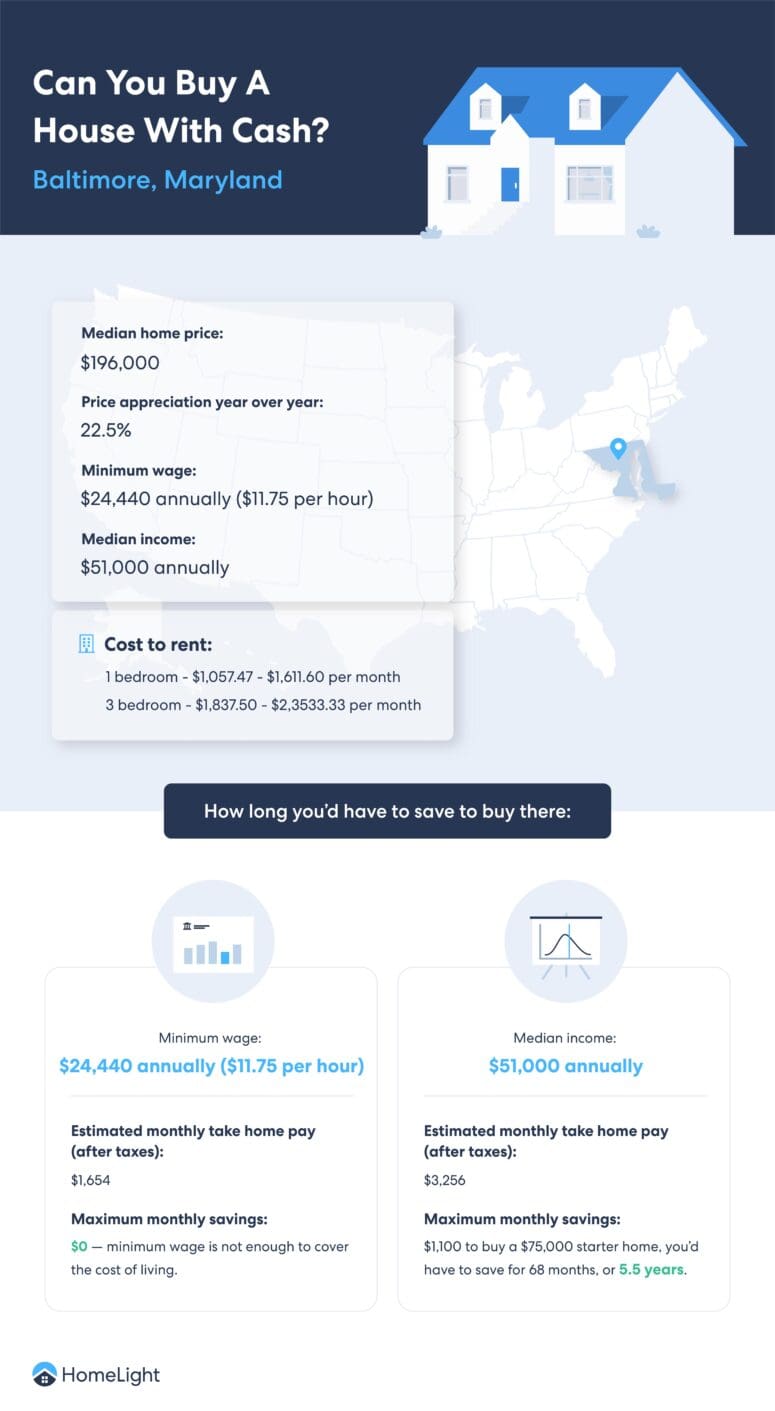Click the left dormer window on roof
The image size is (775, 1411).
[x=485, y=107]
